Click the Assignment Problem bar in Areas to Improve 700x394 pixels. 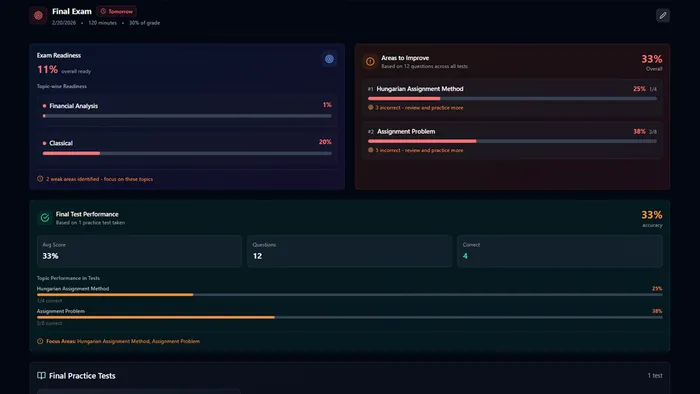512,141
